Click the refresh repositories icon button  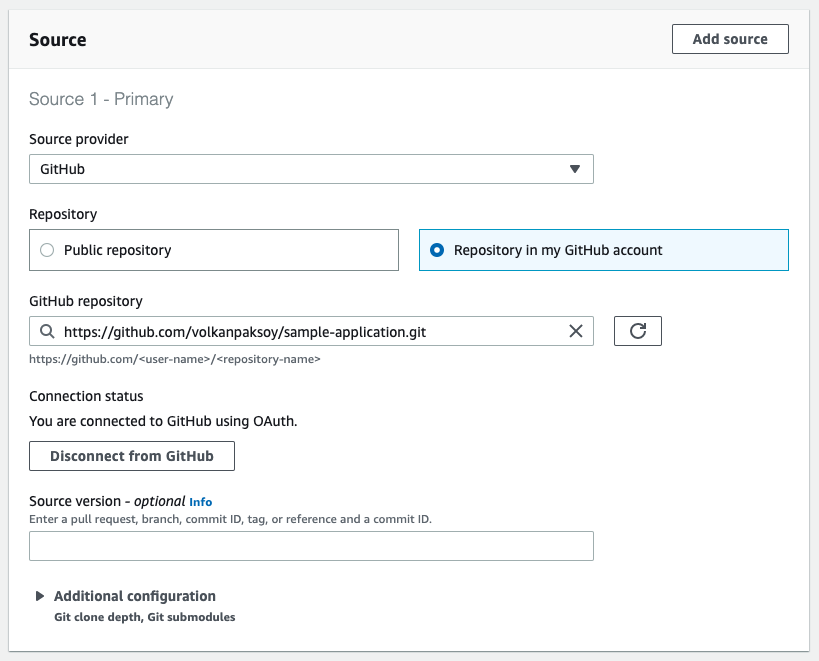637,331
